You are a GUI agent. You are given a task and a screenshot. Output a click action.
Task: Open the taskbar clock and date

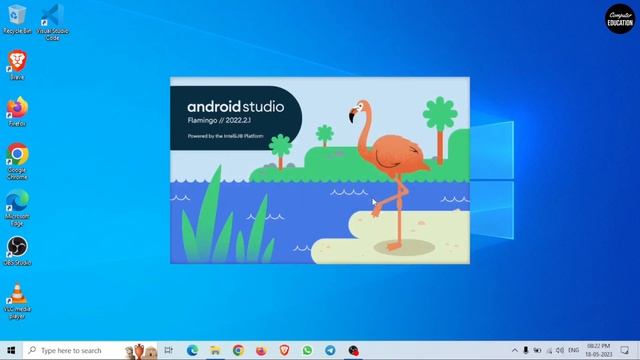click(598, 350)
